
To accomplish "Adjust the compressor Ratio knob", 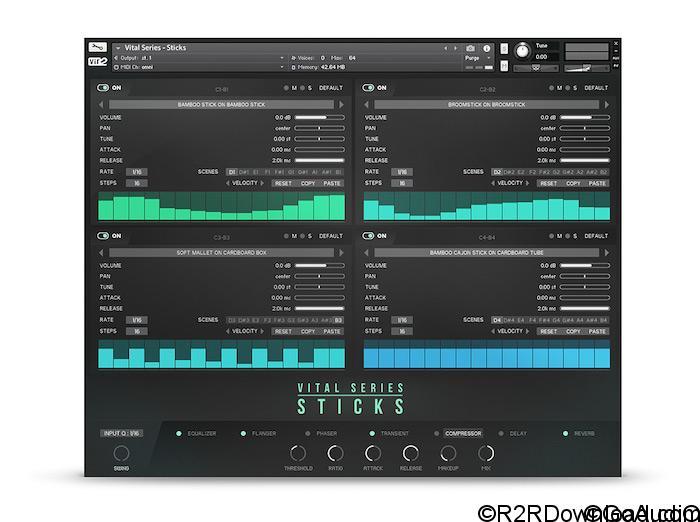I will click(335, 453).
